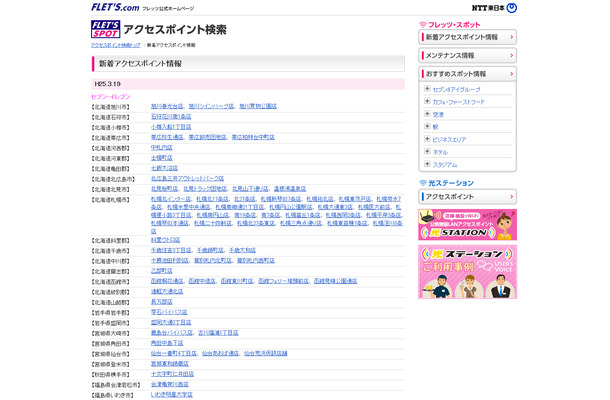Click the 光ステーション ご利用事例 banner
Viewport: 610px width, 400px height.
467,272
